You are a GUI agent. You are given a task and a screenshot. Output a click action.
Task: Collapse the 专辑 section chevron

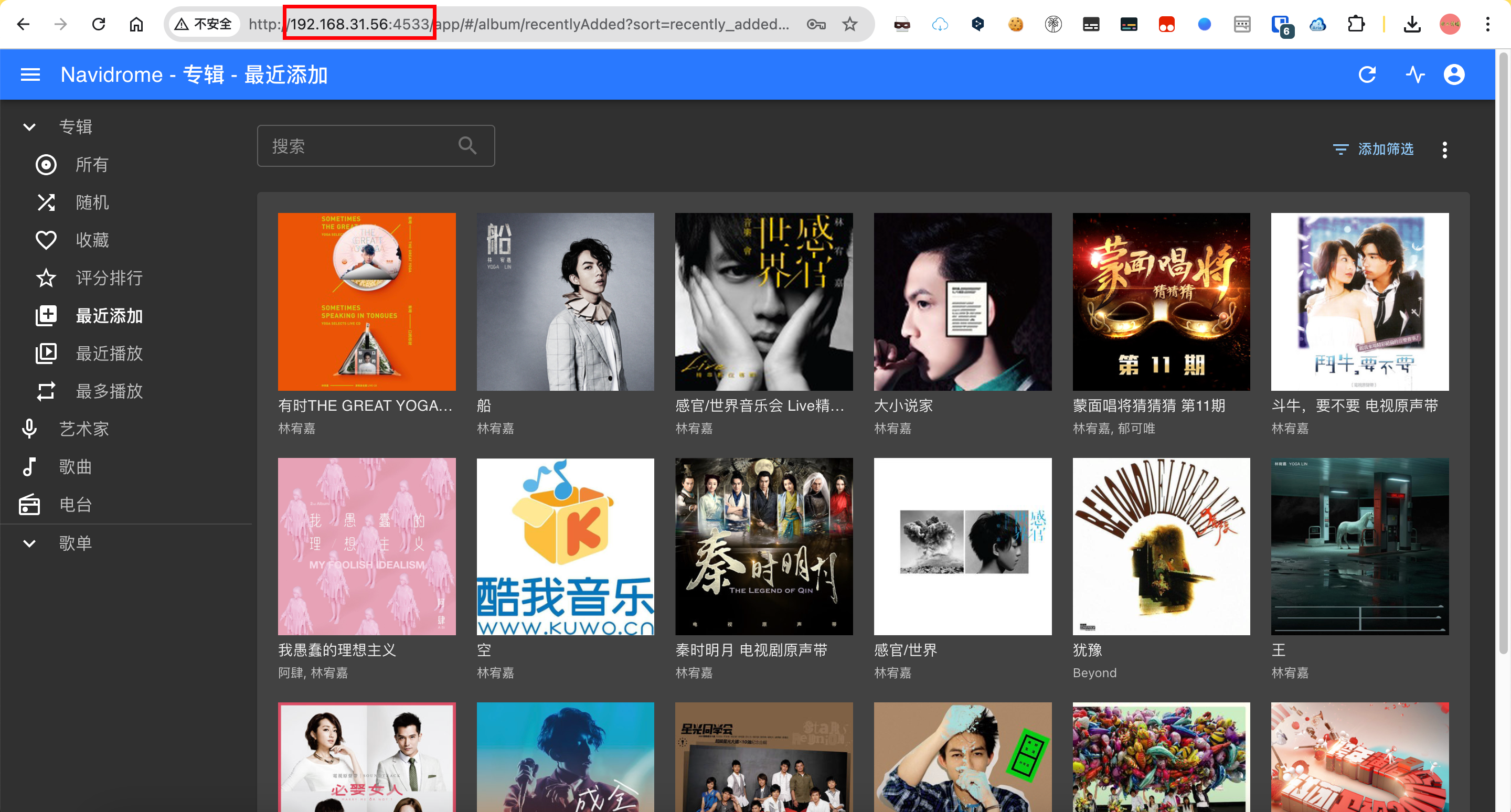tap(29, 126)
